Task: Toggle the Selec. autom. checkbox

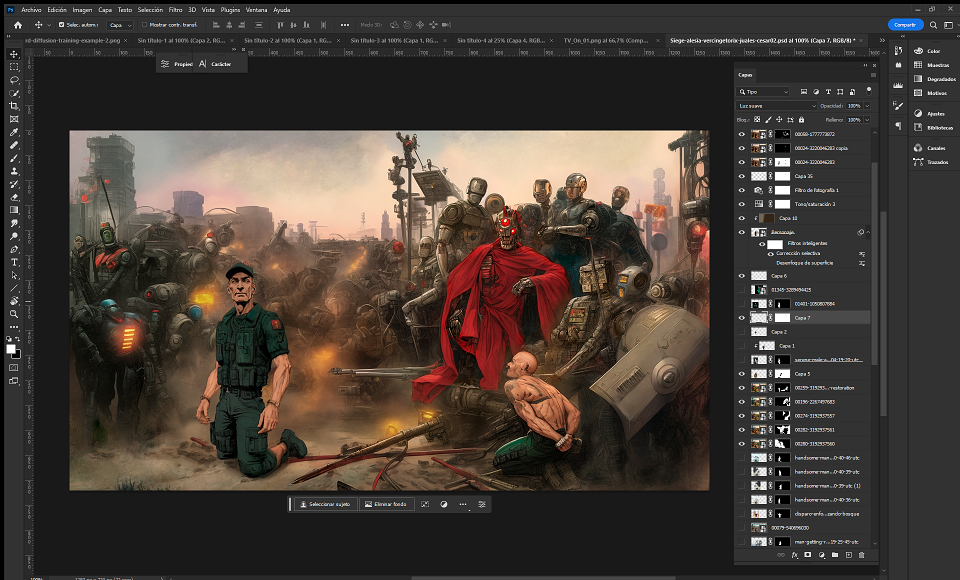Action: pos(61,25)
